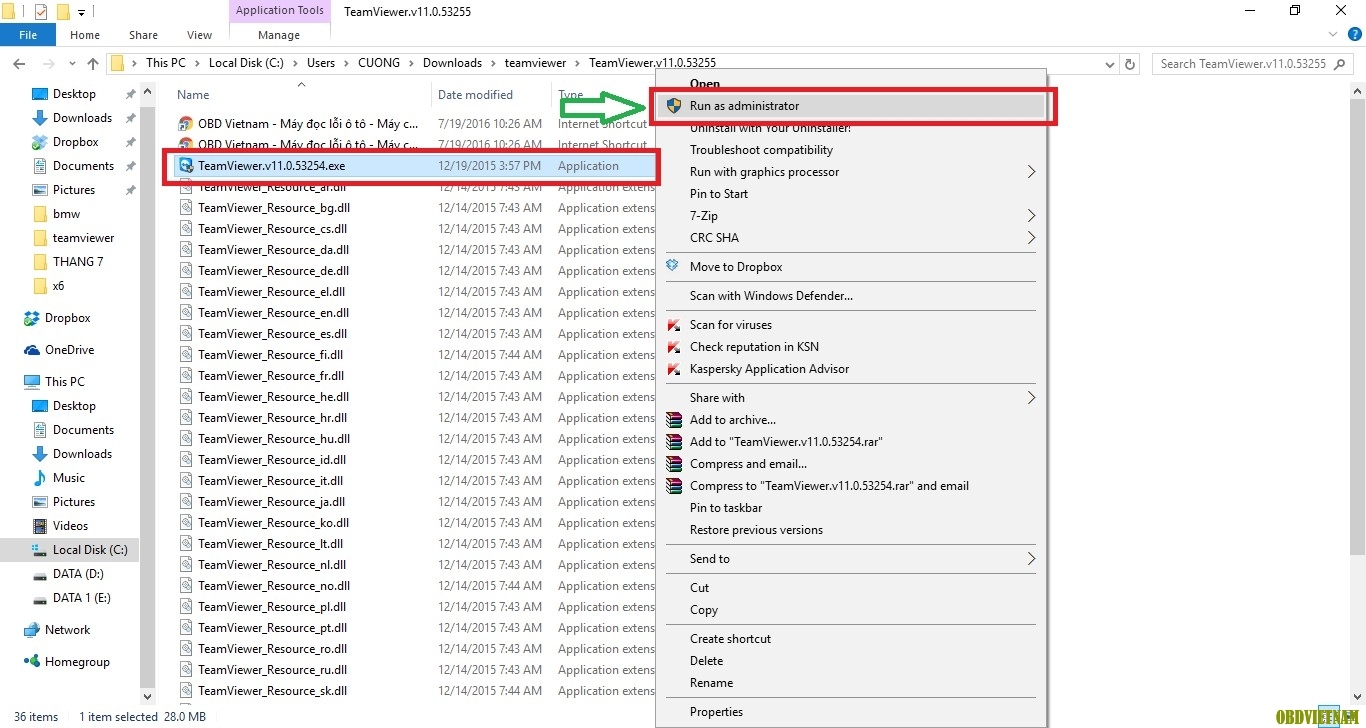Choose Pin to taskbar in context menu
The height and width of the screenshot is (728, 1366).
pos(726,508)
